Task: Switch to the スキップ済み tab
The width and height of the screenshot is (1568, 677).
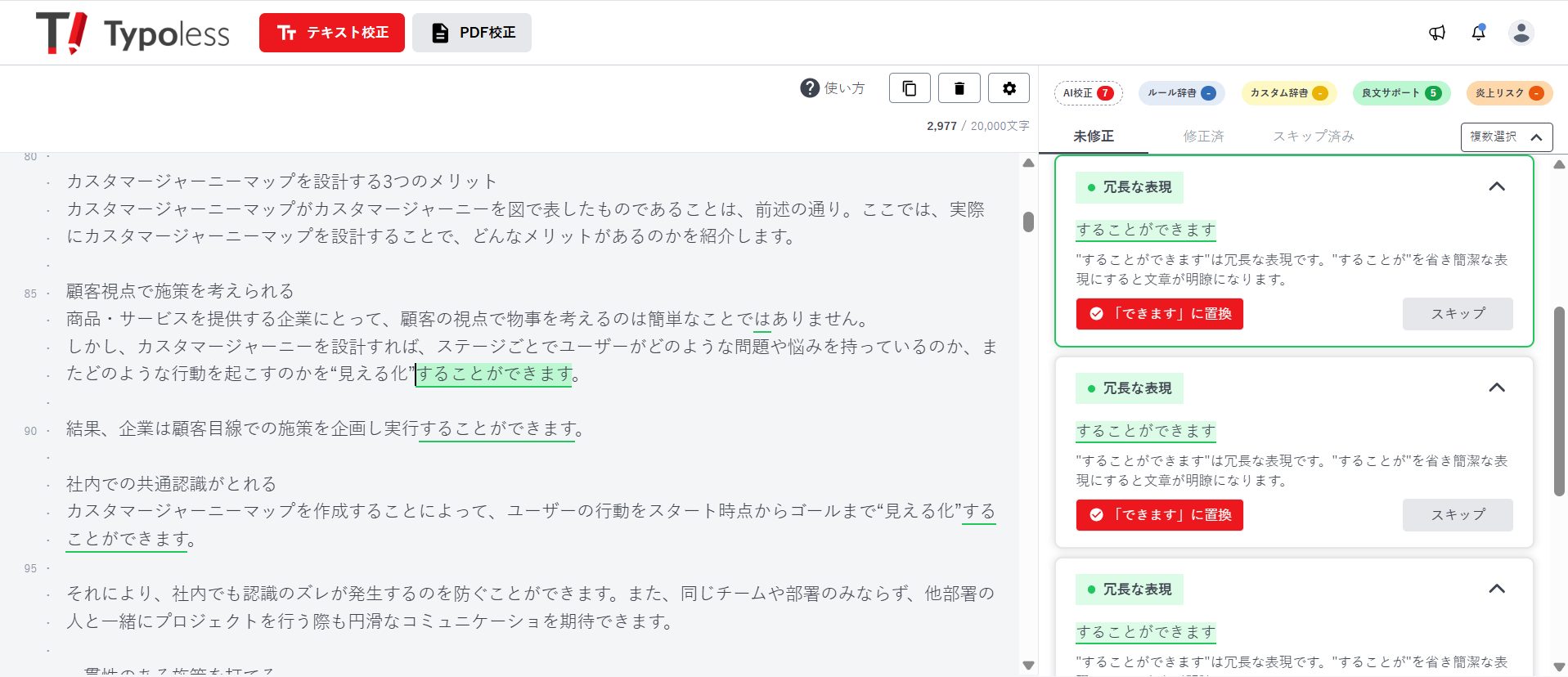Action: tap(1314, 137)
